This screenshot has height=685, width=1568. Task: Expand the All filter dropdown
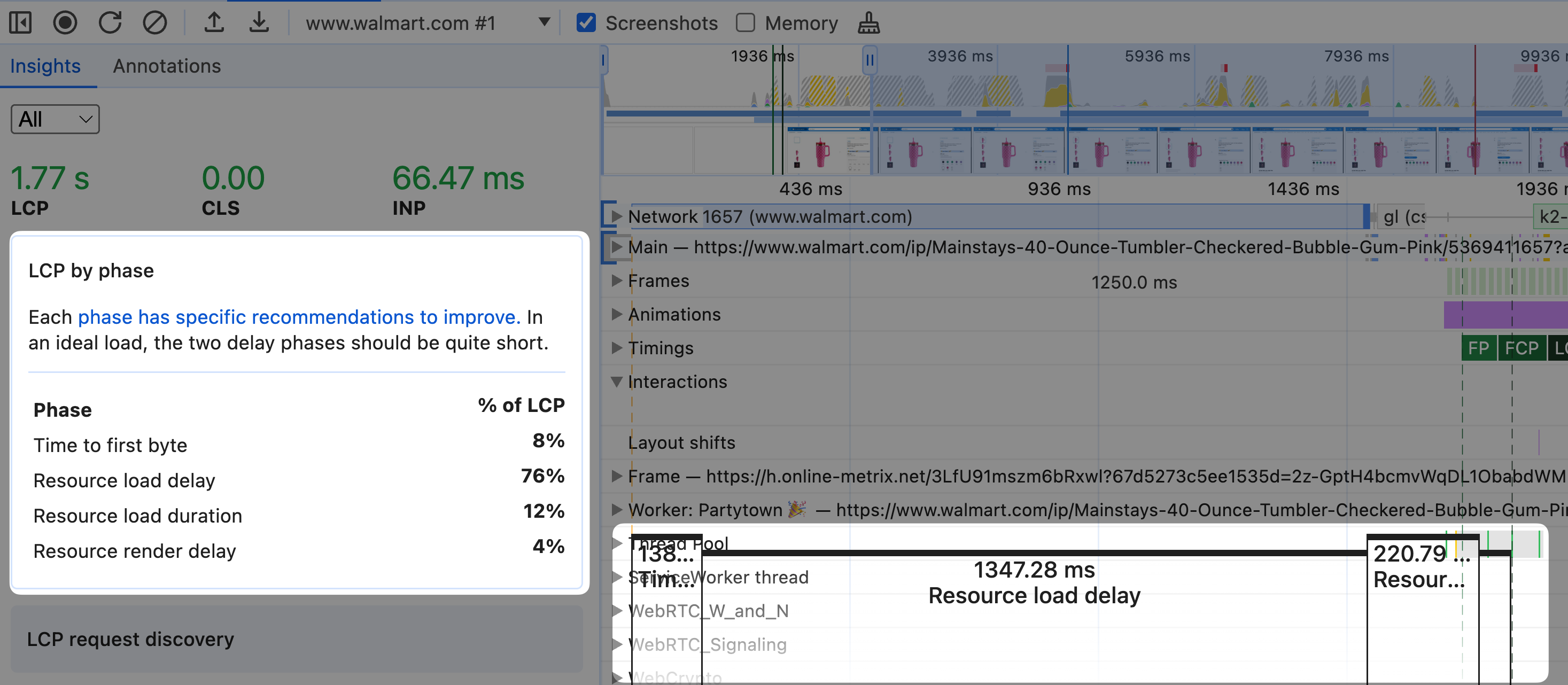tap(54, 120)
